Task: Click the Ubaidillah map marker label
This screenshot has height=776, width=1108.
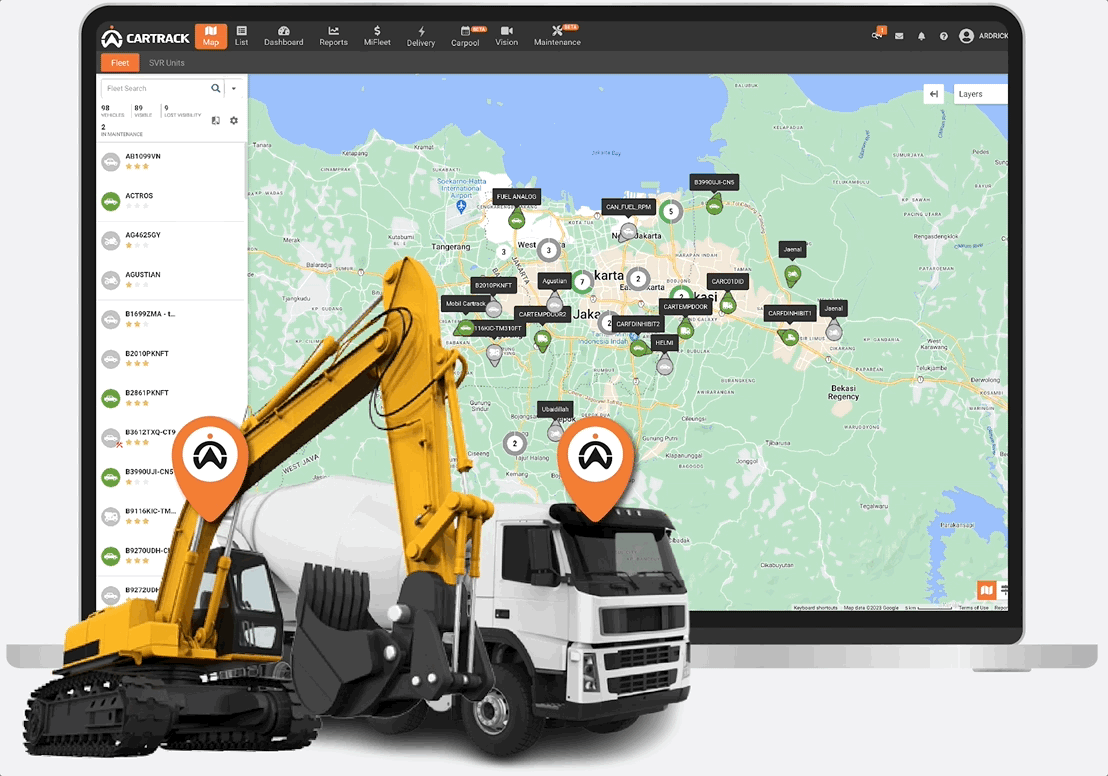Action: point(555,409)
